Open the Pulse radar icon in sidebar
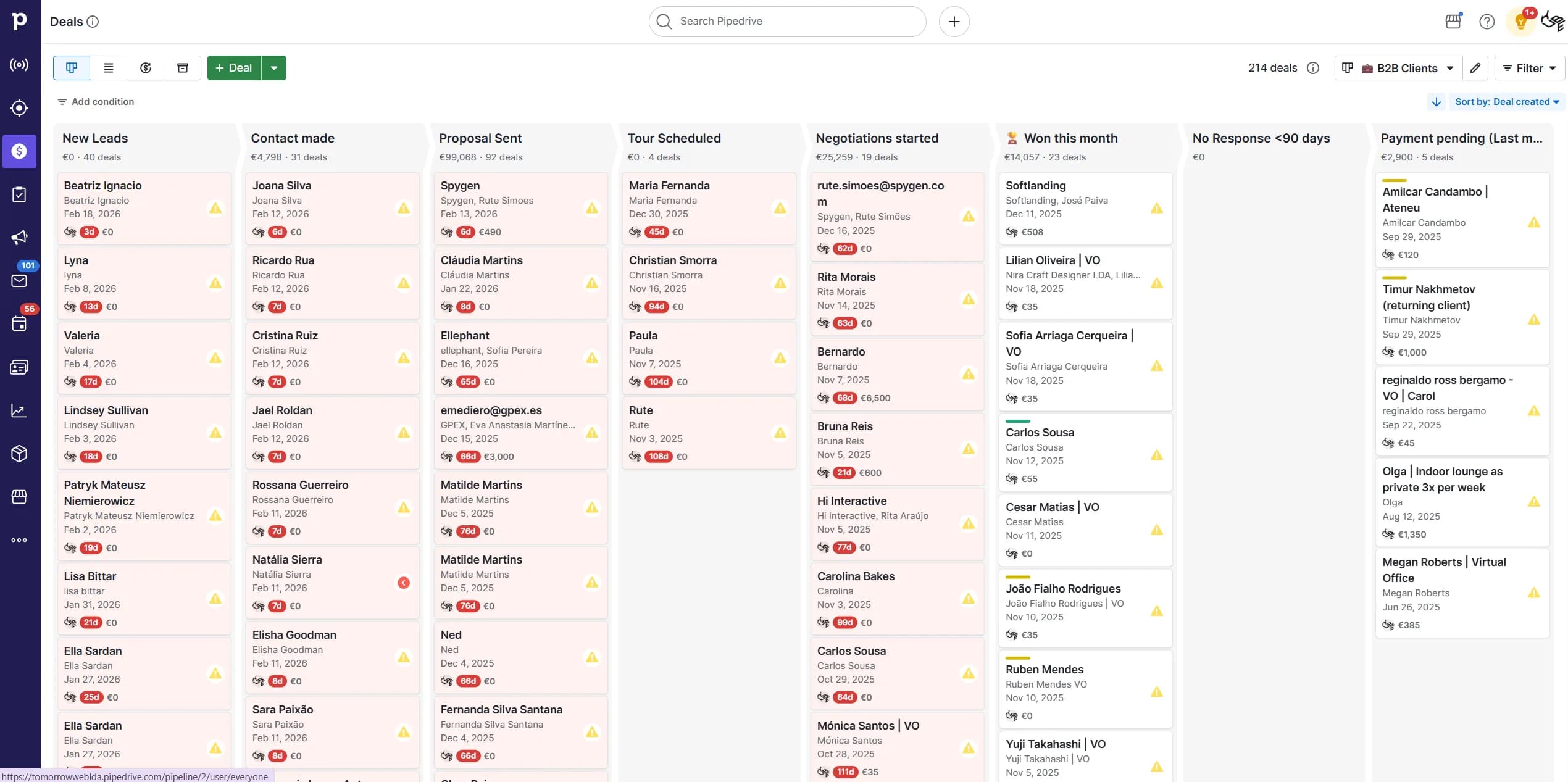 [20, 65]
